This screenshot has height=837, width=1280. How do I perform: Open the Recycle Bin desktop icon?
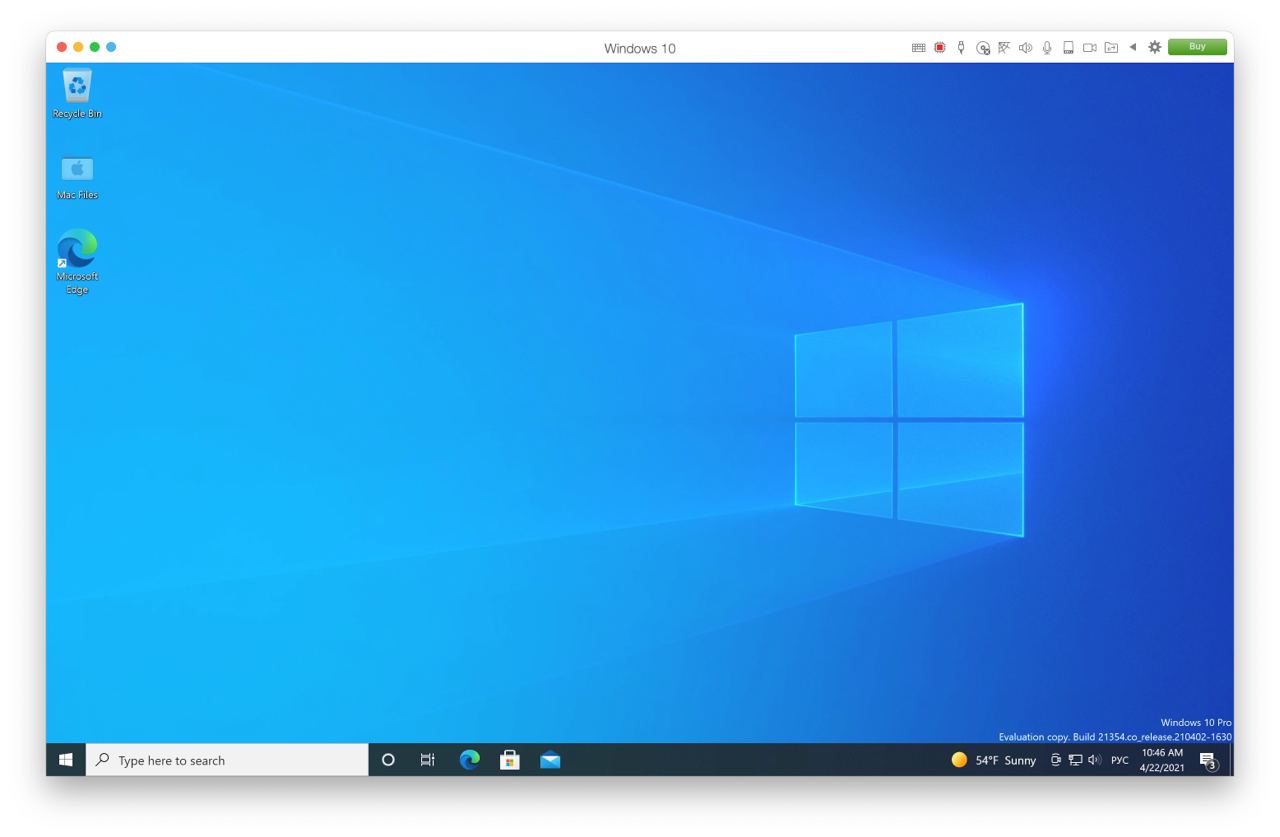click(x=77, y=93)
